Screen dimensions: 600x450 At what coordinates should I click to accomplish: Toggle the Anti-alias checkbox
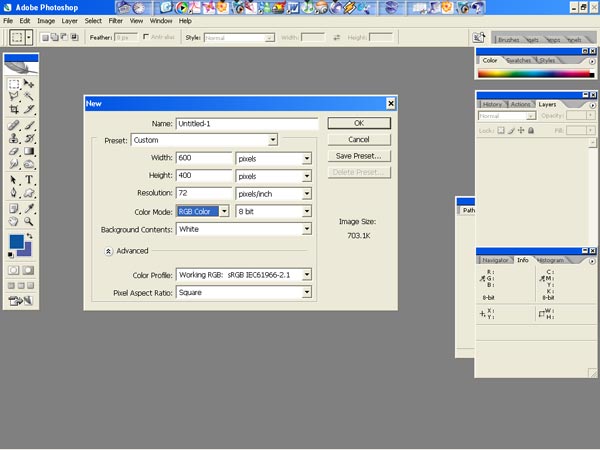[x=147, y=37]
